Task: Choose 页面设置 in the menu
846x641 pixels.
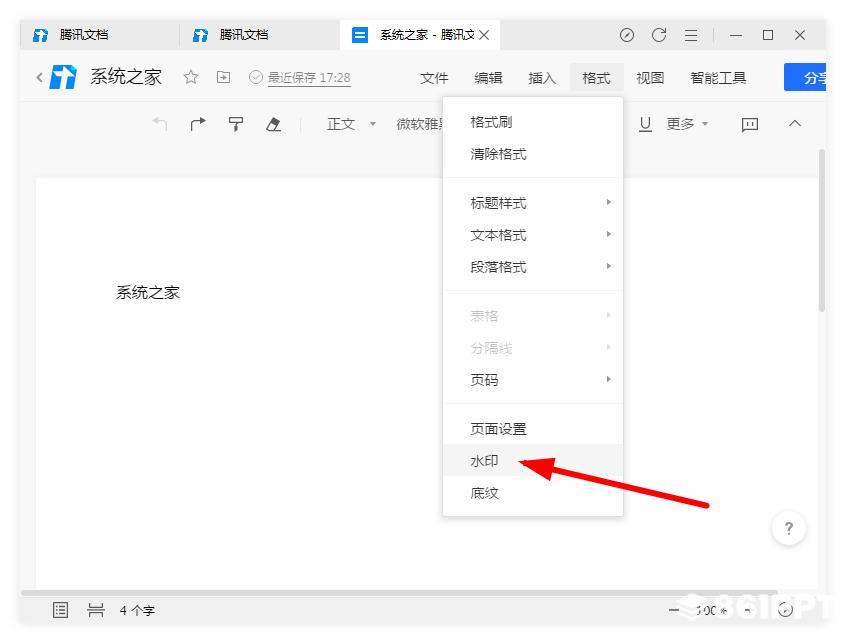Action: [x=533, y=429]
